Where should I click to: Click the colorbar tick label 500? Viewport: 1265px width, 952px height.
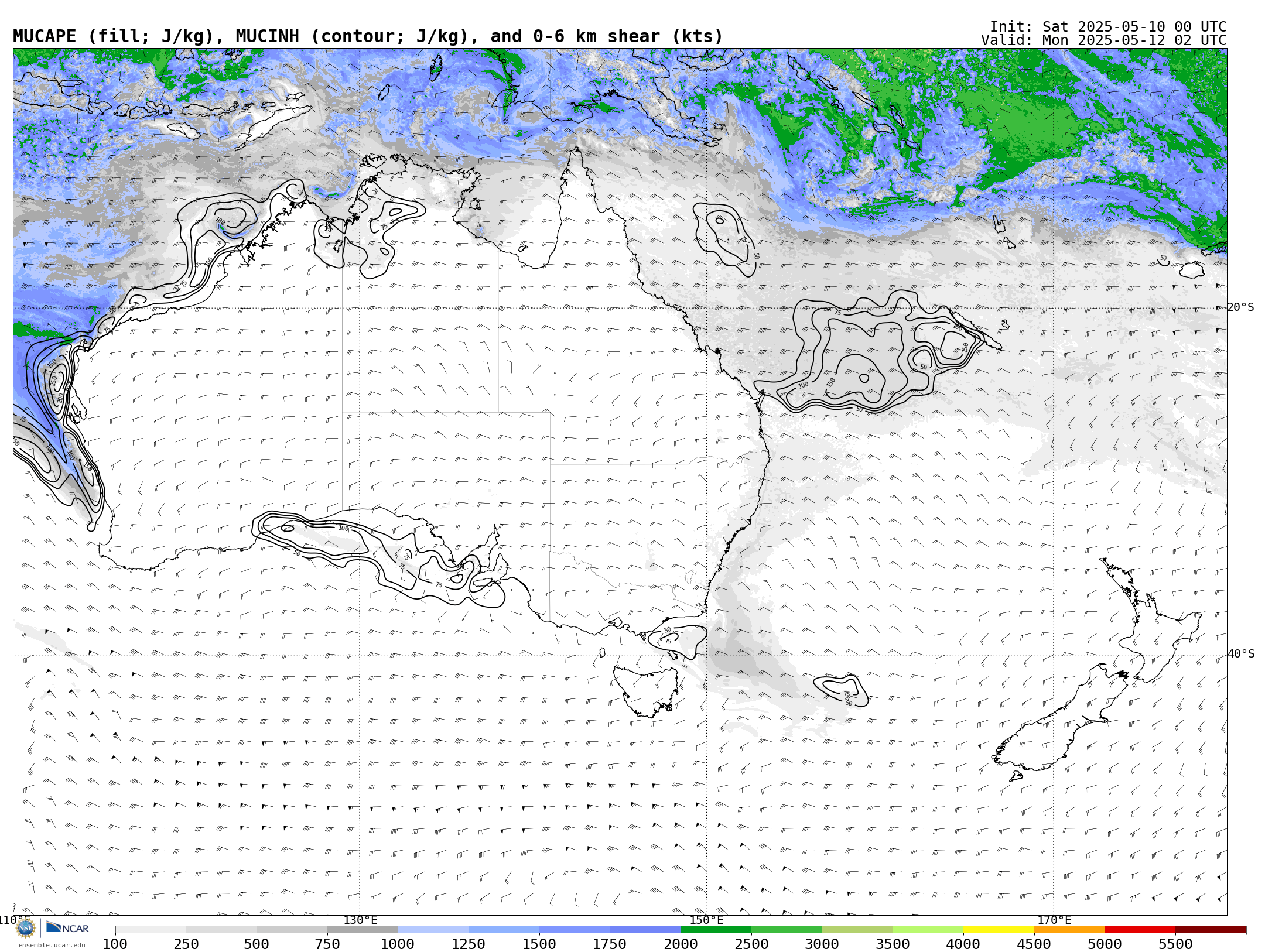click(257, 944)
